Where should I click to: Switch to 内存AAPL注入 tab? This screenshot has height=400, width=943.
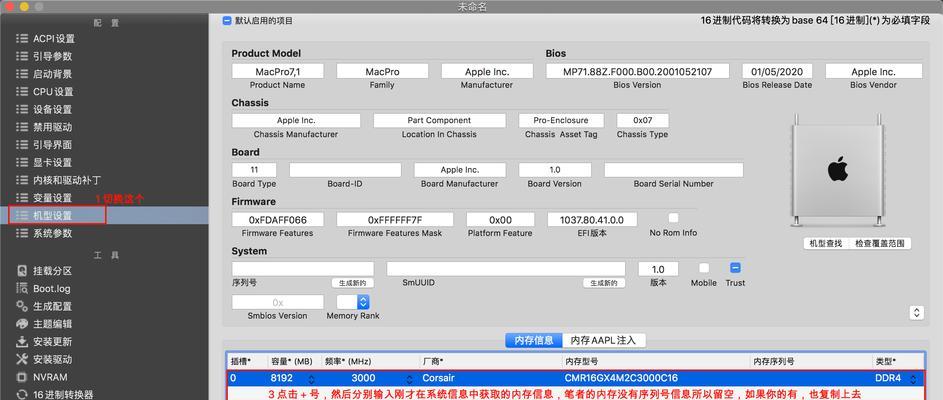coord(603,340)
